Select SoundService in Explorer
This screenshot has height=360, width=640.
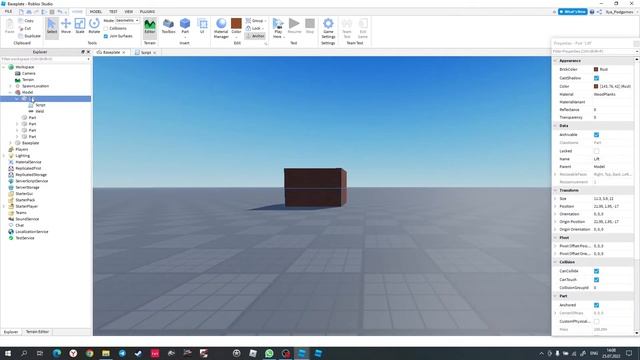point(27,219)
